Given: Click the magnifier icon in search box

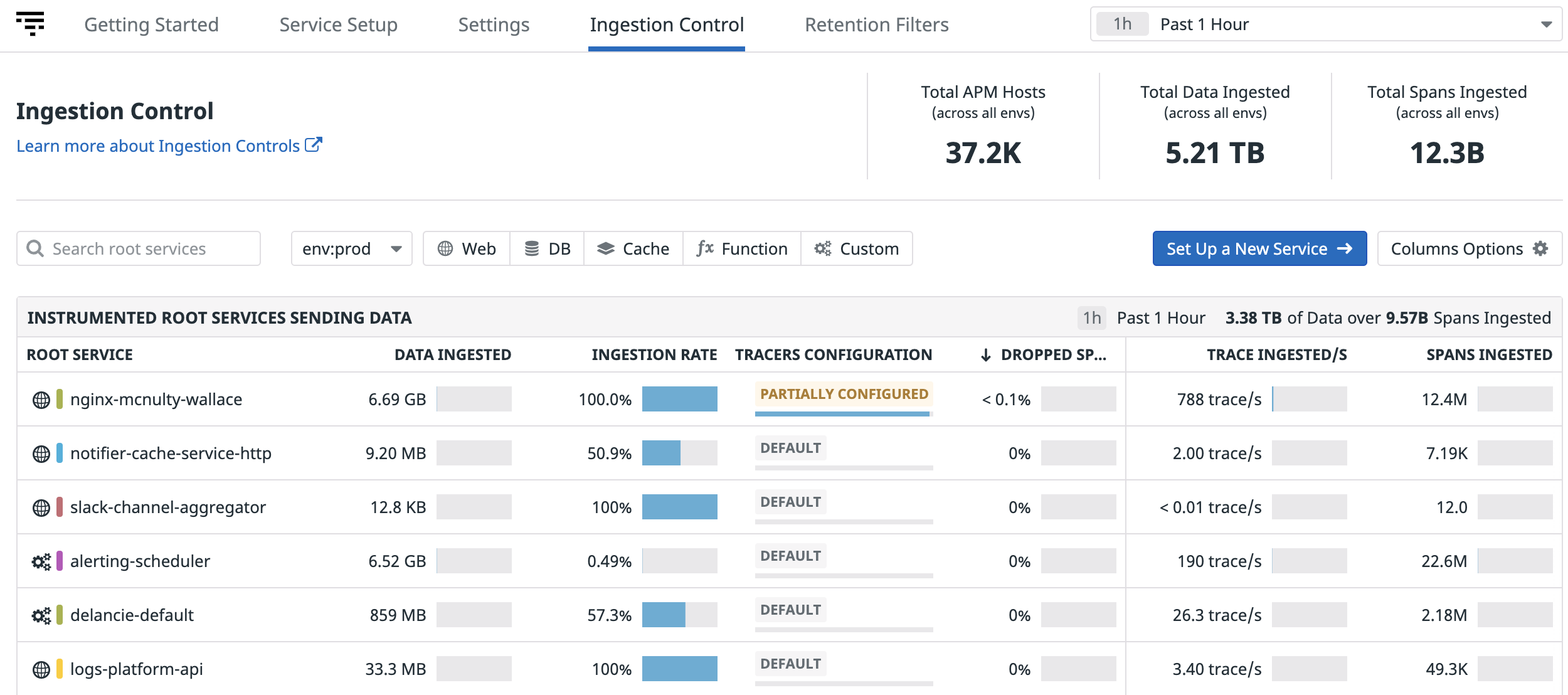Looking at the screenshot, I should pos(35,249).
